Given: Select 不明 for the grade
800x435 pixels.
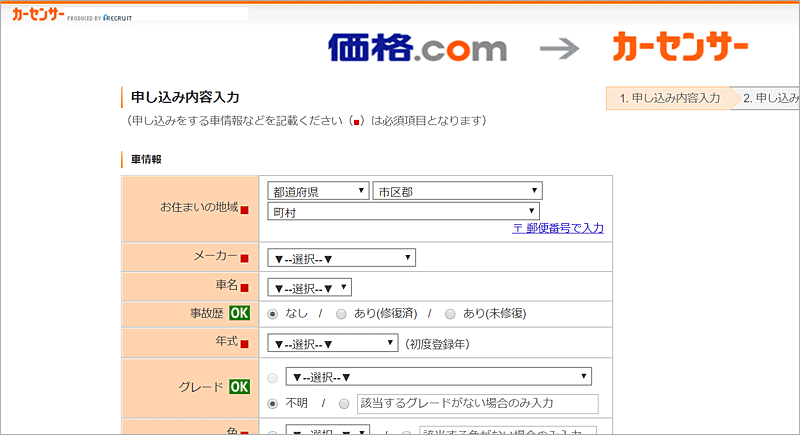Looking at the screenshot, I should 275,404.
